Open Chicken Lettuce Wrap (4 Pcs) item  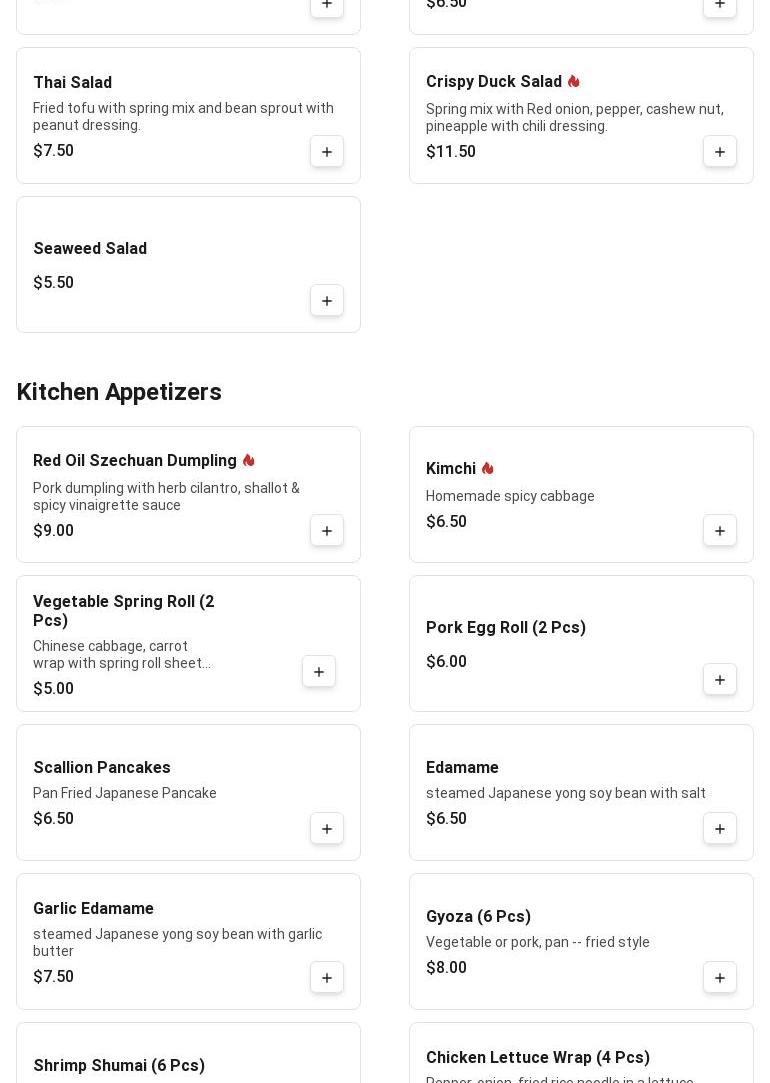coord(538,1057)
